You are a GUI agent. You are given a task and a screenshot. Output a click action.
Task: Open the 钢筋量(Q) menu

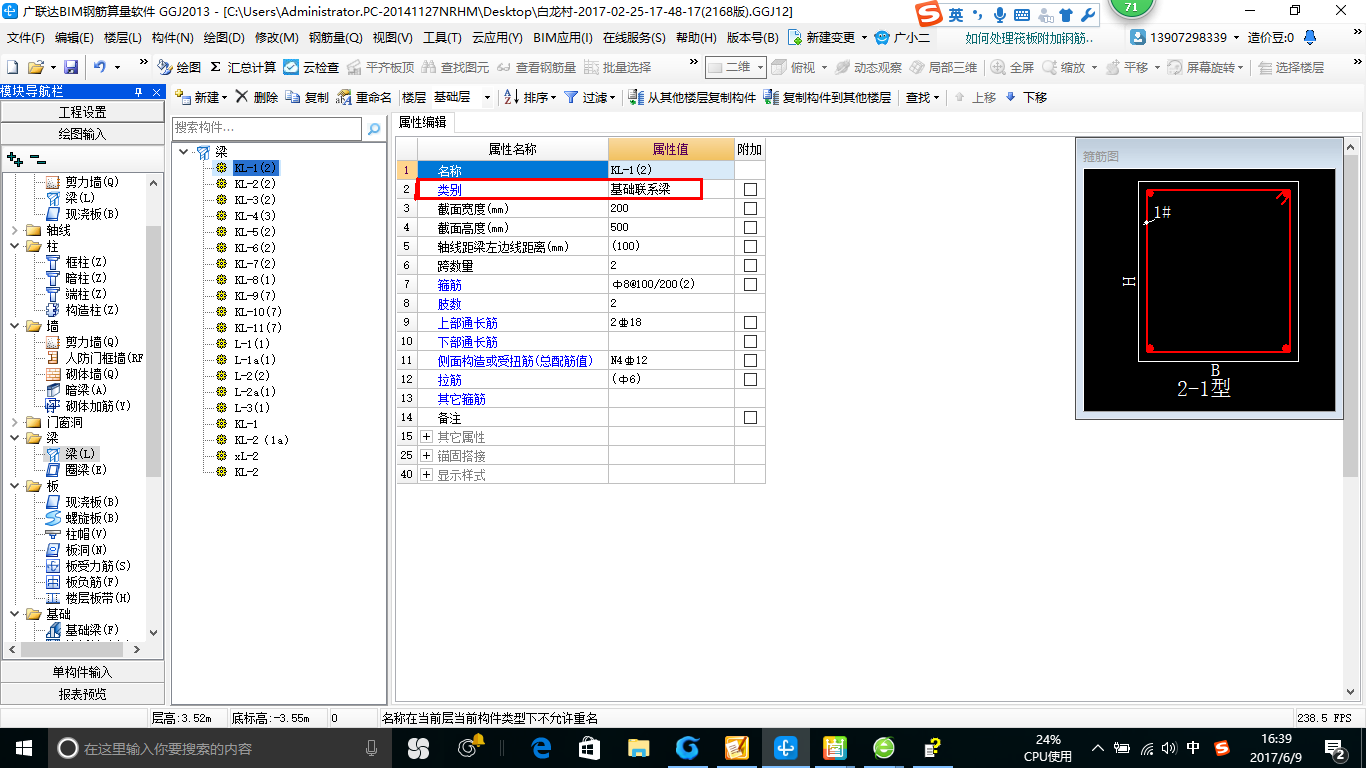point(336,38)
